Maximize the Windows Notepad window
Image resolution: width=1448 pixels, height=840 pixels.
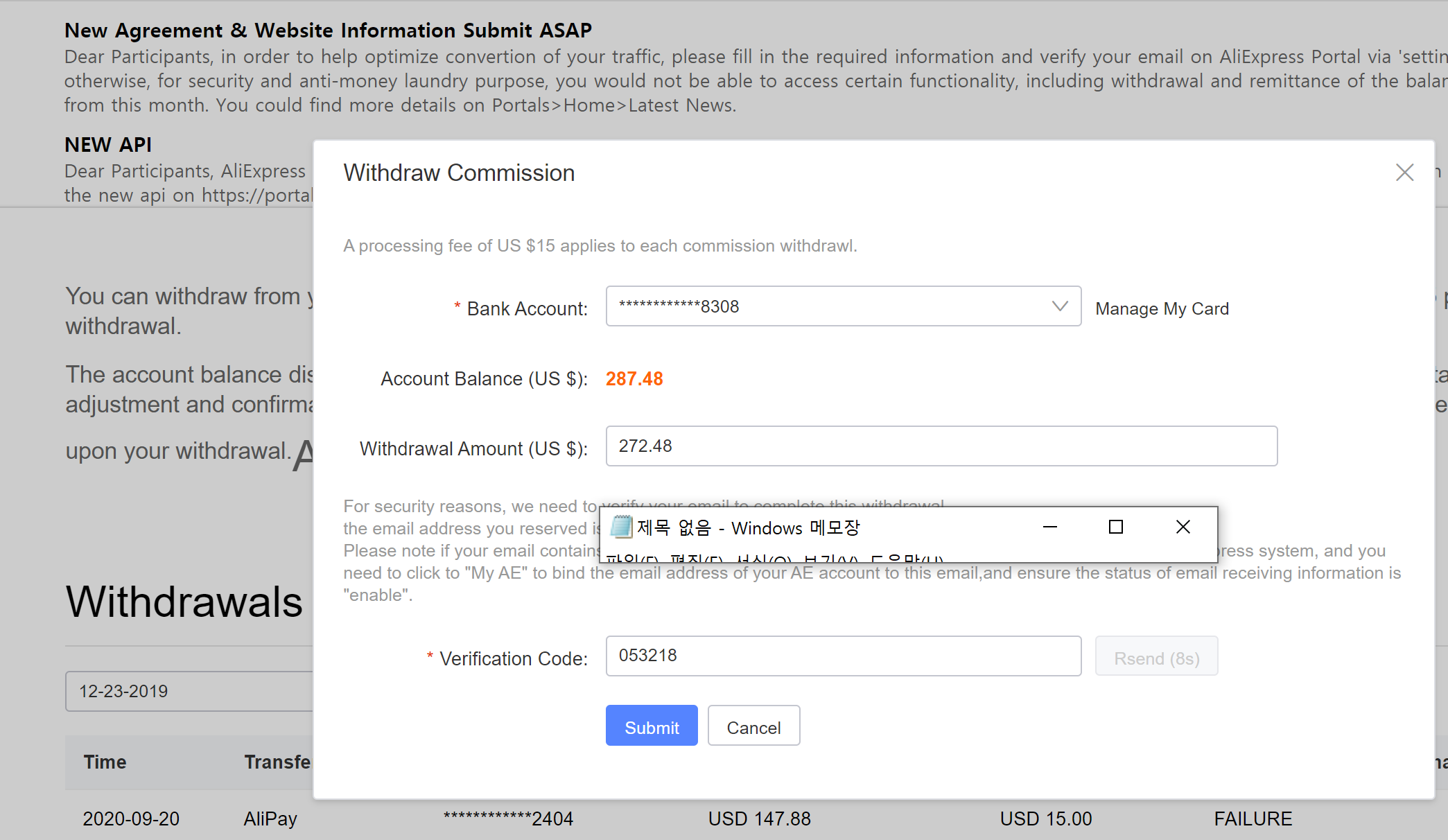[x=1115, y=527]
